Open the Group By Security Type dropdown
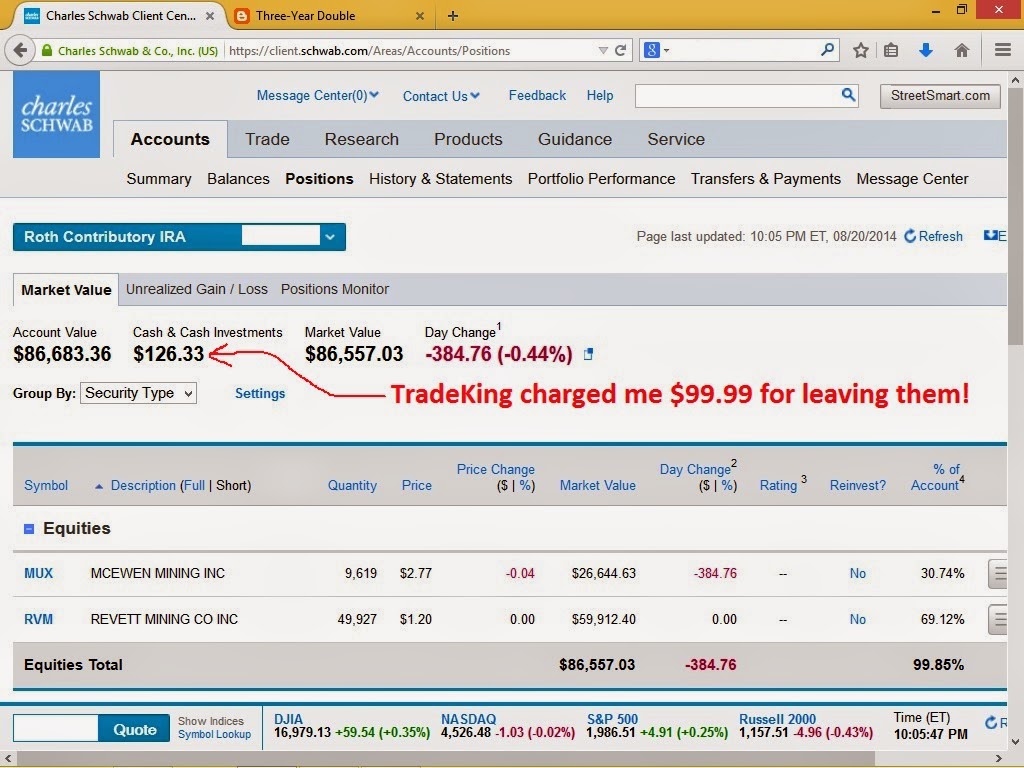This screenshot has height=768, width=1024. [138, 393]
